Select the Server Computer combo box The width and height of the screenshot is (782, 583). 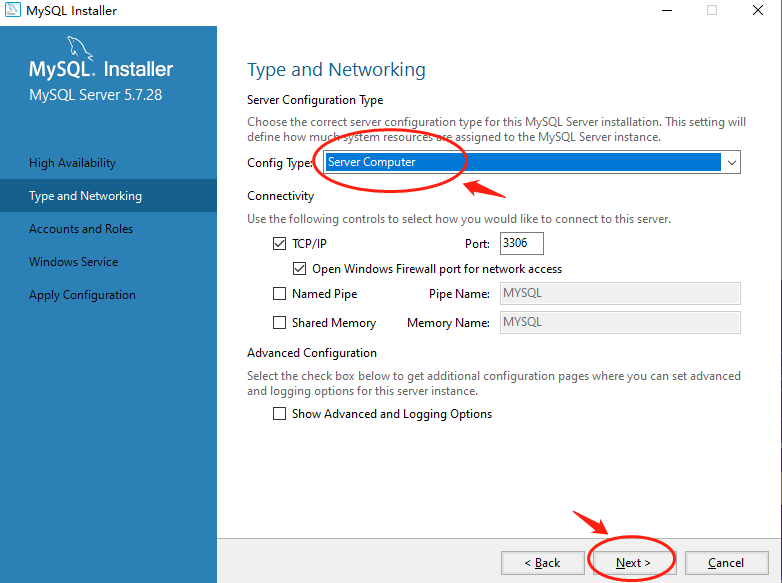(x=532, y=162)
